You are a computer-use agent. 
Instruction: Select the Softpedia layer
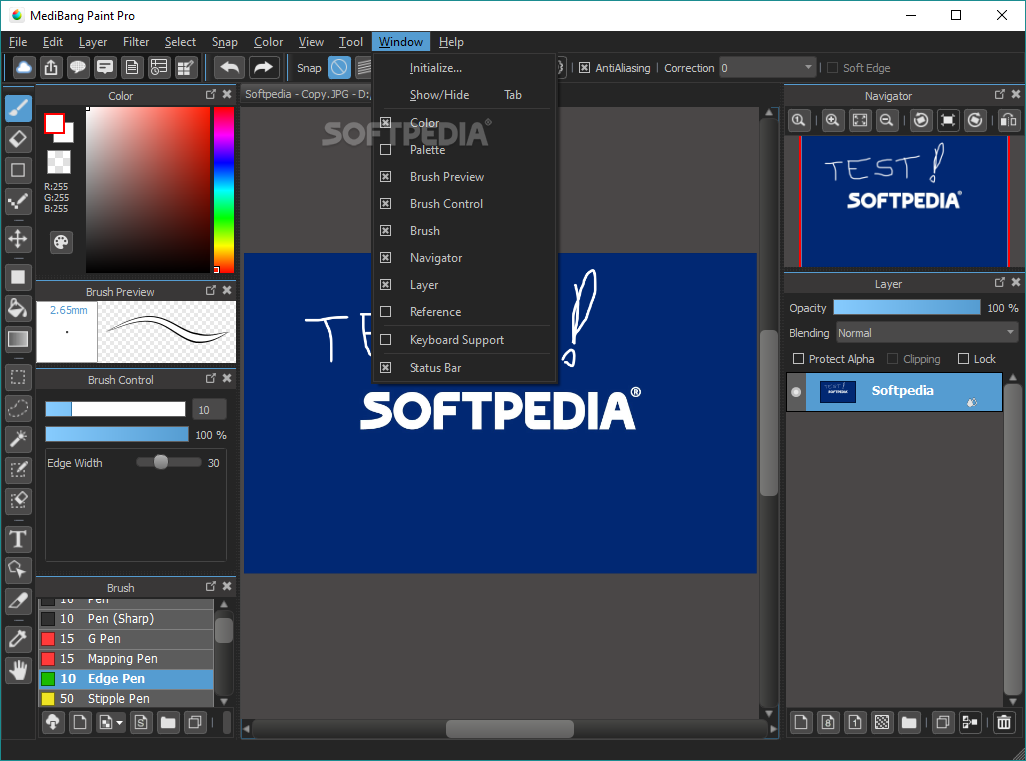tap(903, 392)
